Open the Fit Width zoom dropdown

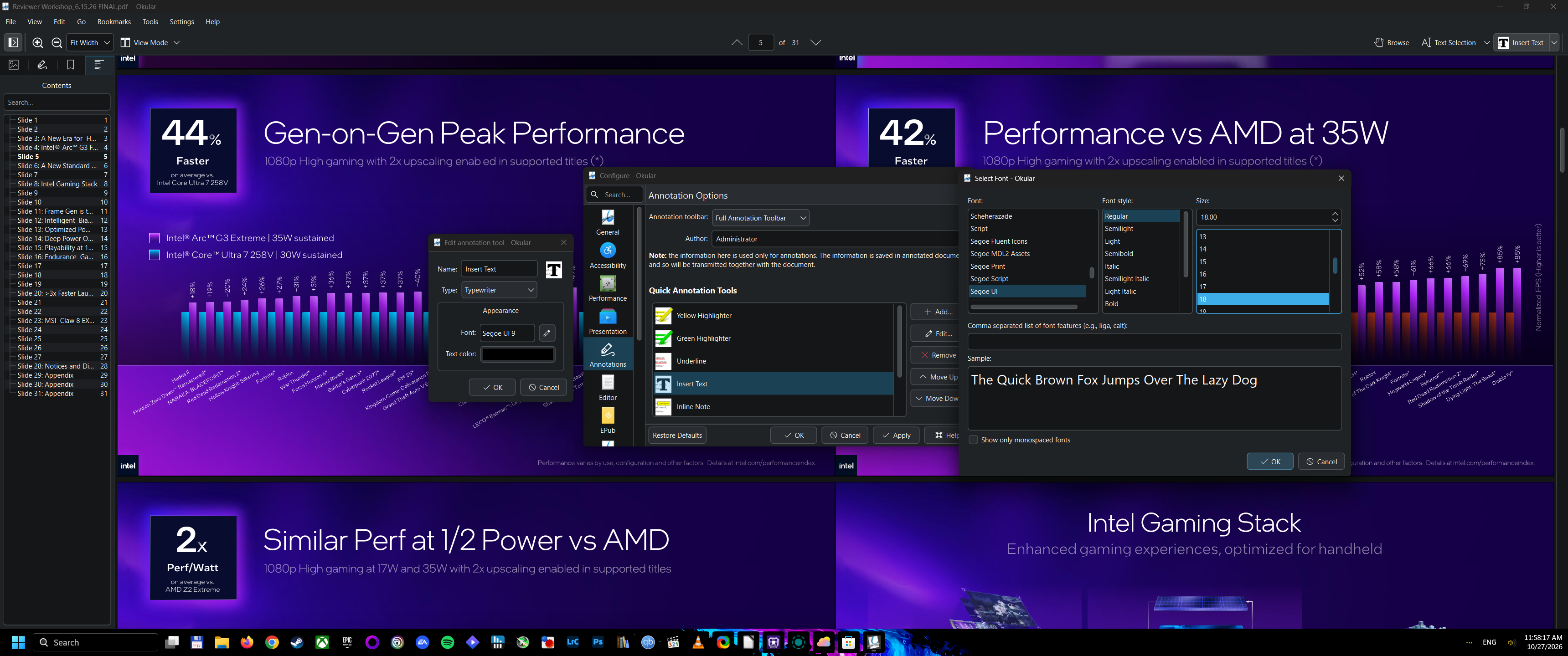90,43
